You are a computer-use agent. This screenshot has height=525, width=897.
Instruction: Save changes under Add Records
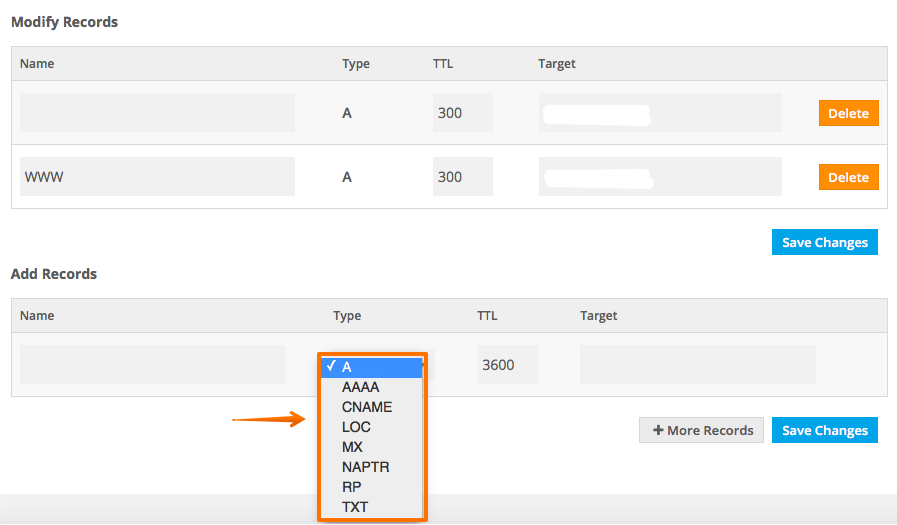pos(824,430)
